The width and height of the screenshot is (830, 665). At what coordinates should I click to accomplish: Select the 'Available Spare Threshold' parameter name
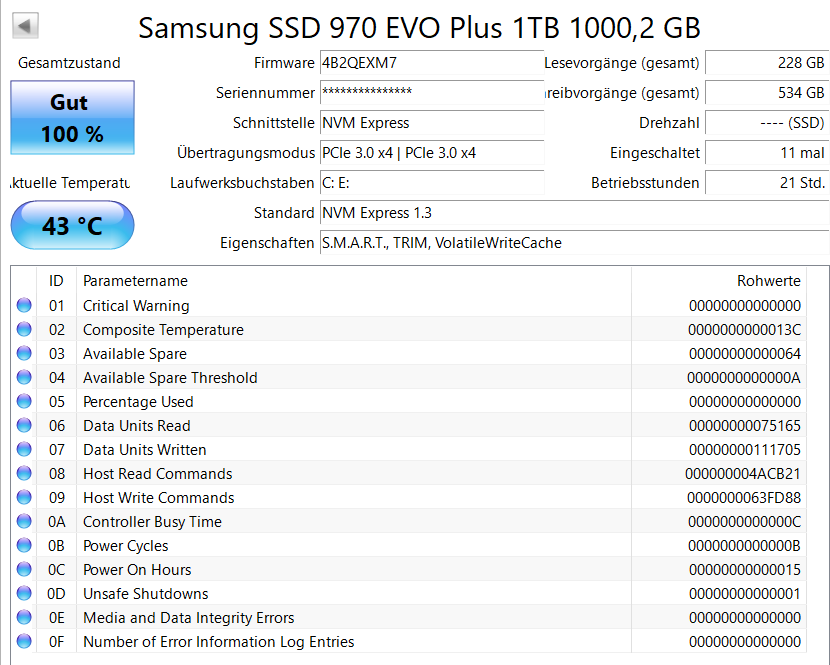[x=170, y=378]
